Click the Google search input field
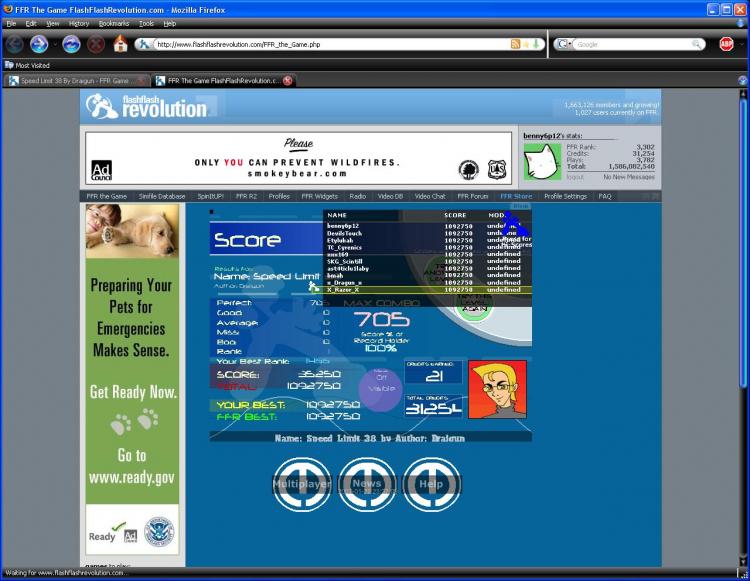The height and width of the screenshot is (581, 750). click(633, 44)
